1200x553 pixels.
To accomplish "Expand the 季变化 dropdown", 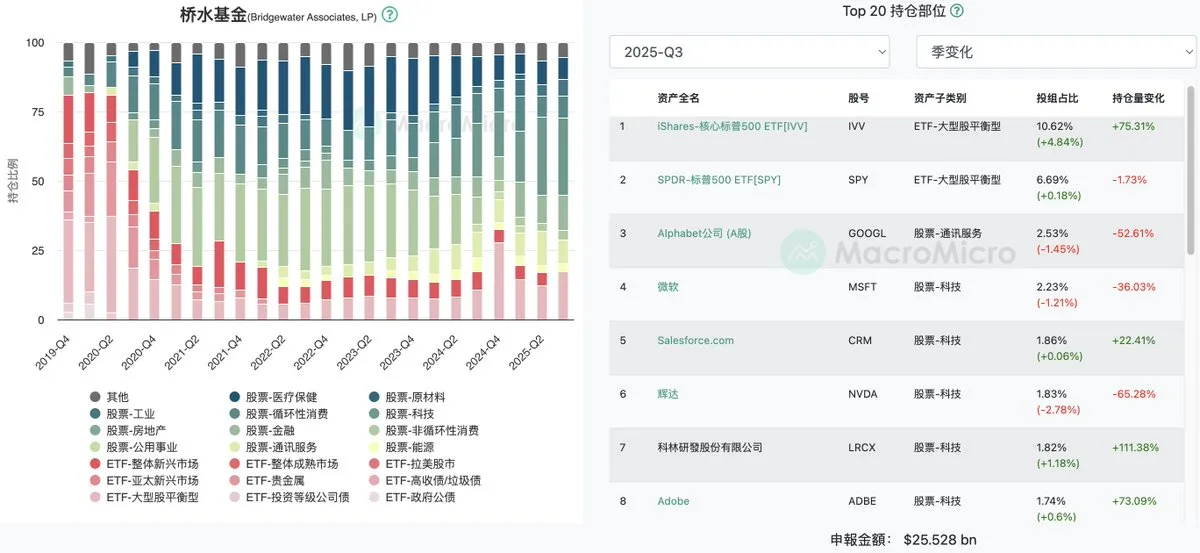I will [x=1055, y=52].
